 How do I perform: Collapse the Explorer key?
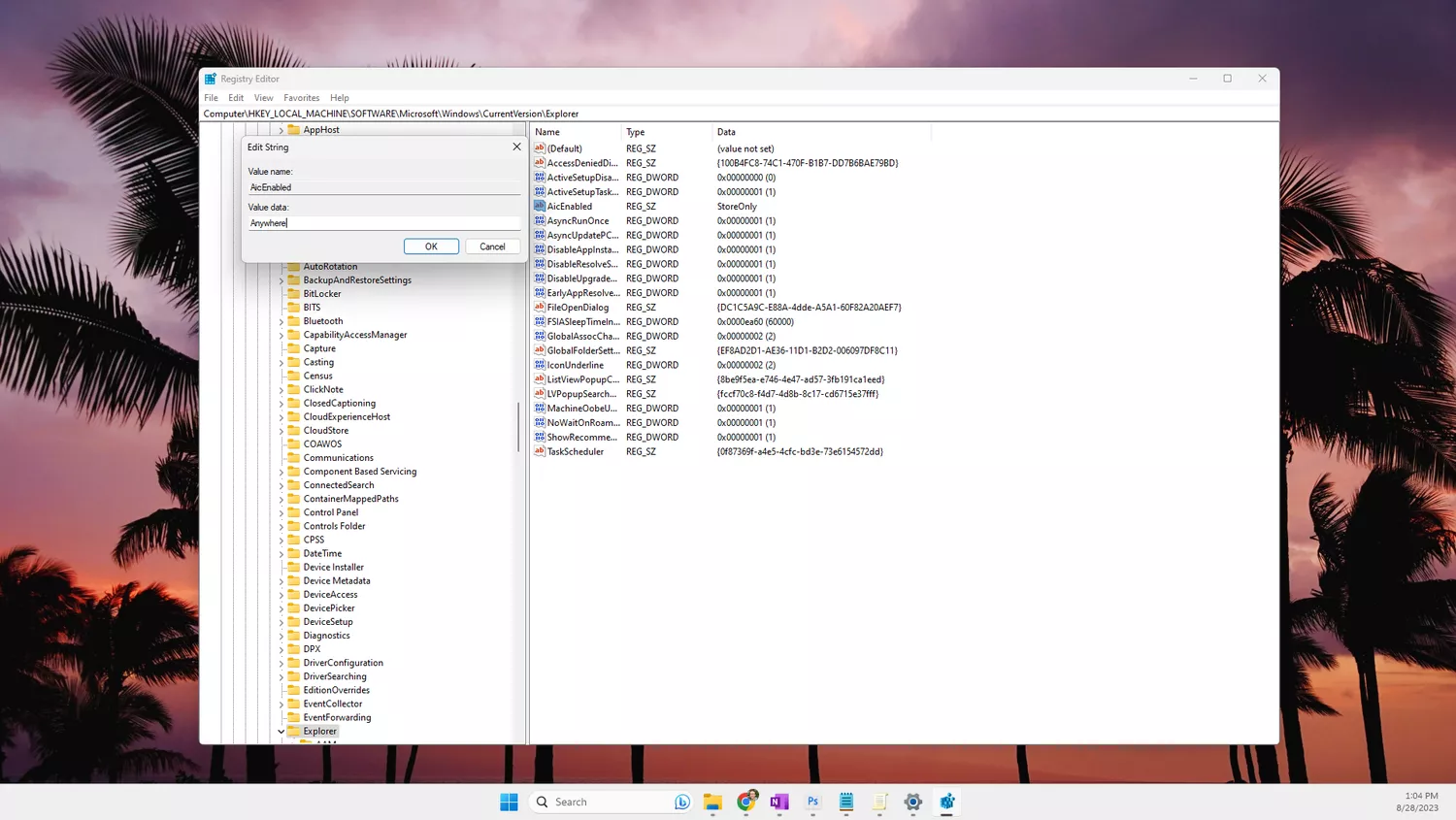(x=281, y=732)
